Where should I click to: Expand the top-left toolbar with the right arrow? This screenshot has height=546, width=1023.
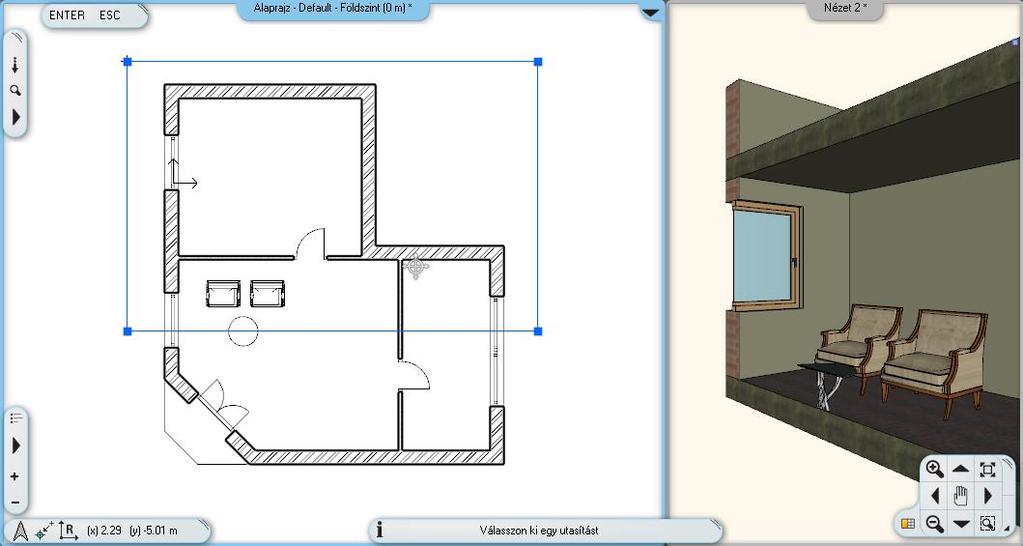point(16,117)
